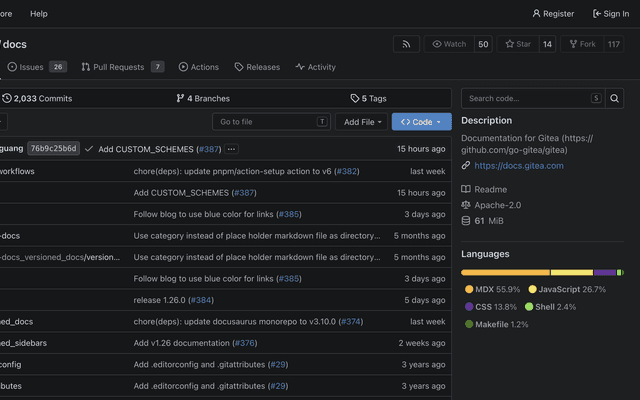640x400 pixels.
Task: Open release 1.26.0 #384 link
Action: [x=201, y=300]
